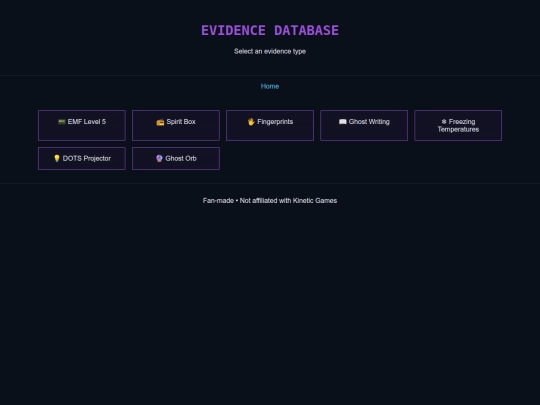This screenshot has height=405, width=540.
Task: Open the Ghost Writing evidence card
Action: (x=364, y=125)
